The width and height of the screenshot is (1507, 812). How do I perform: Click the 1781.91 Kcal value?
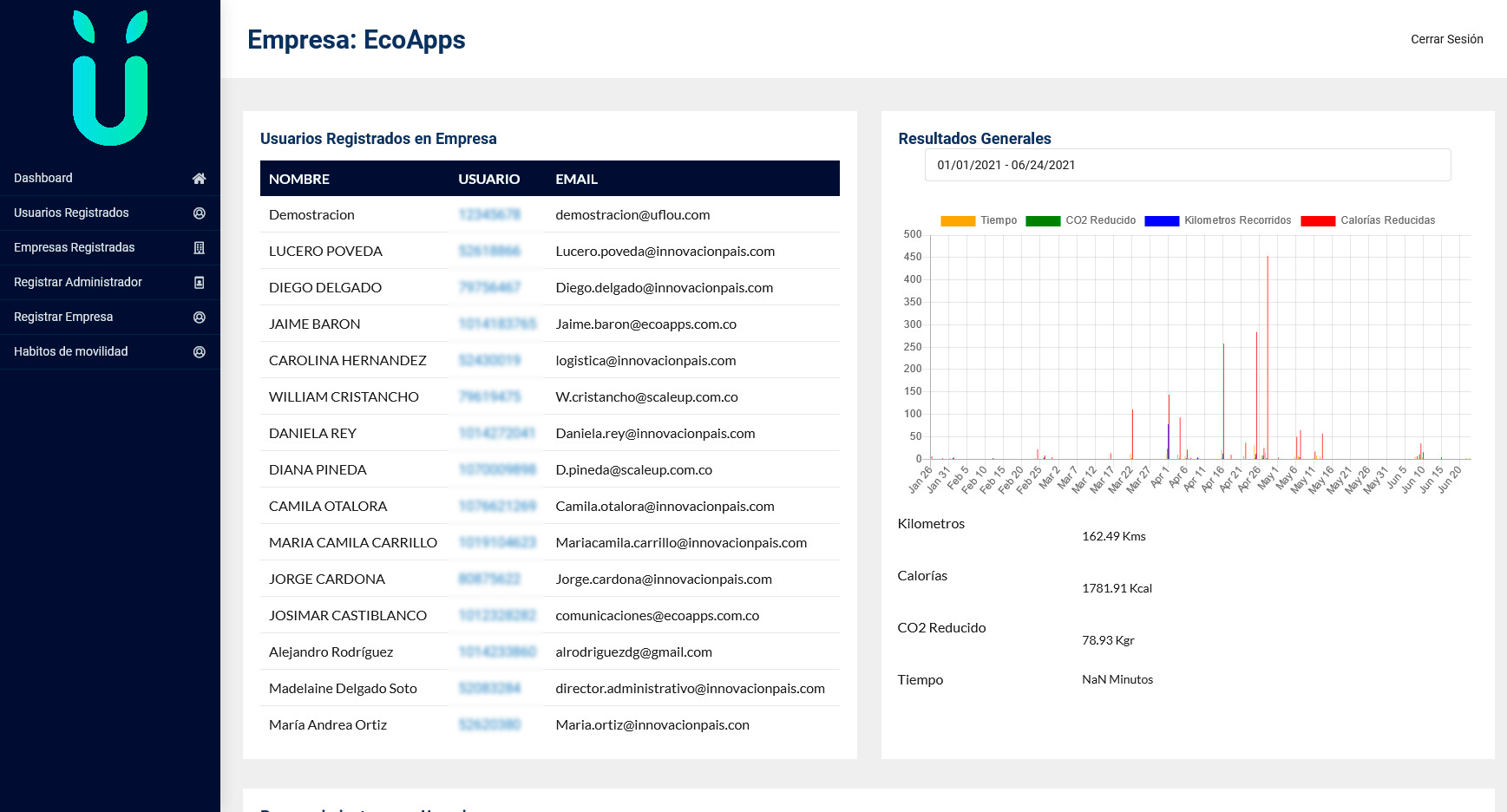tap(1117, 588)
